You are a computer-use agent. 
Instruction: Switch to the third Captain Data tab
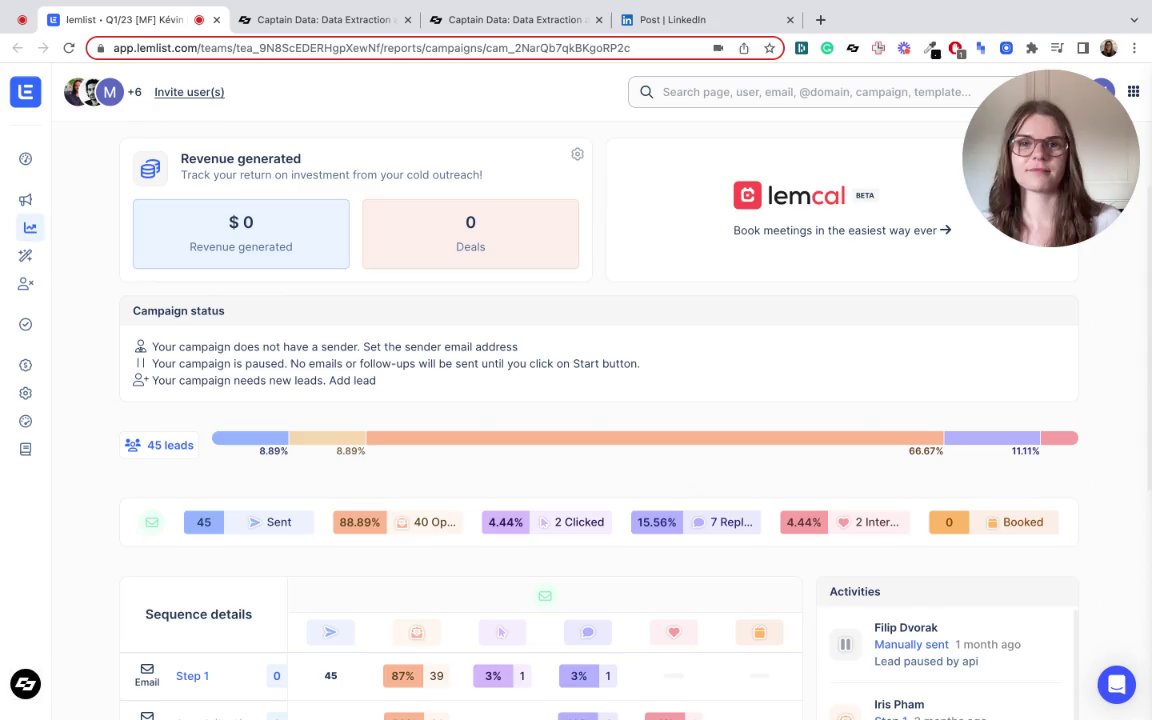[x=516, y=20]
